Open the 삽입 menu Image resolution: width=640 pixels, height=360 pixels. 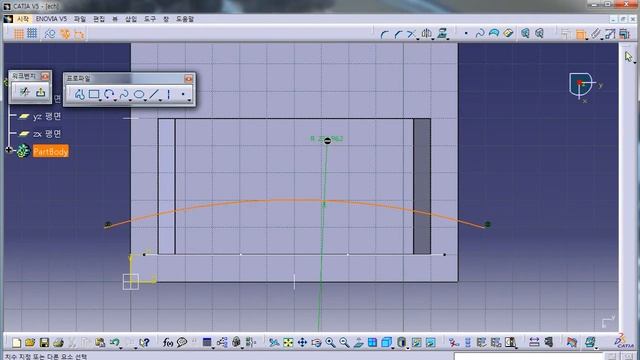[131, 19]
